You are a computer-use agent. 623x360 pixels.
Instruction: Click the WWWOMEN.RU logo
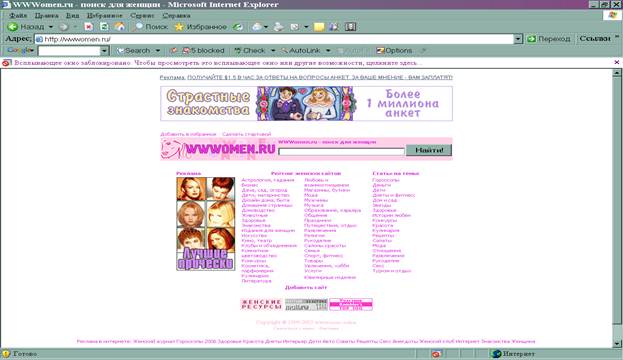click(x=219, y=149)
